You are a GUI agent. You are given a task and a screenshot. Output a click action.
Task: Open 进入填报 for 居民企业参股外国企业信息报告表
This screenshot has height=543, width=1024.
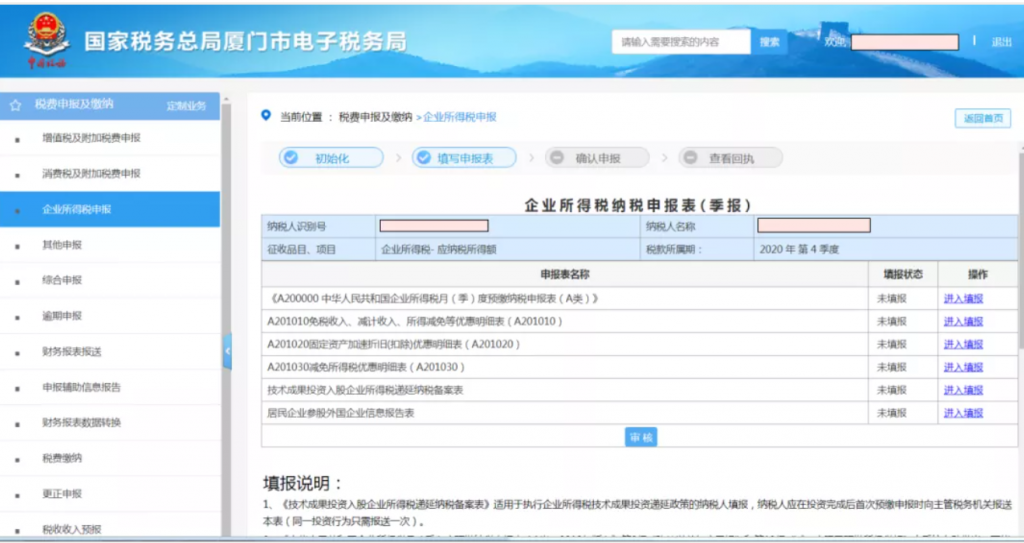[963, 413]
